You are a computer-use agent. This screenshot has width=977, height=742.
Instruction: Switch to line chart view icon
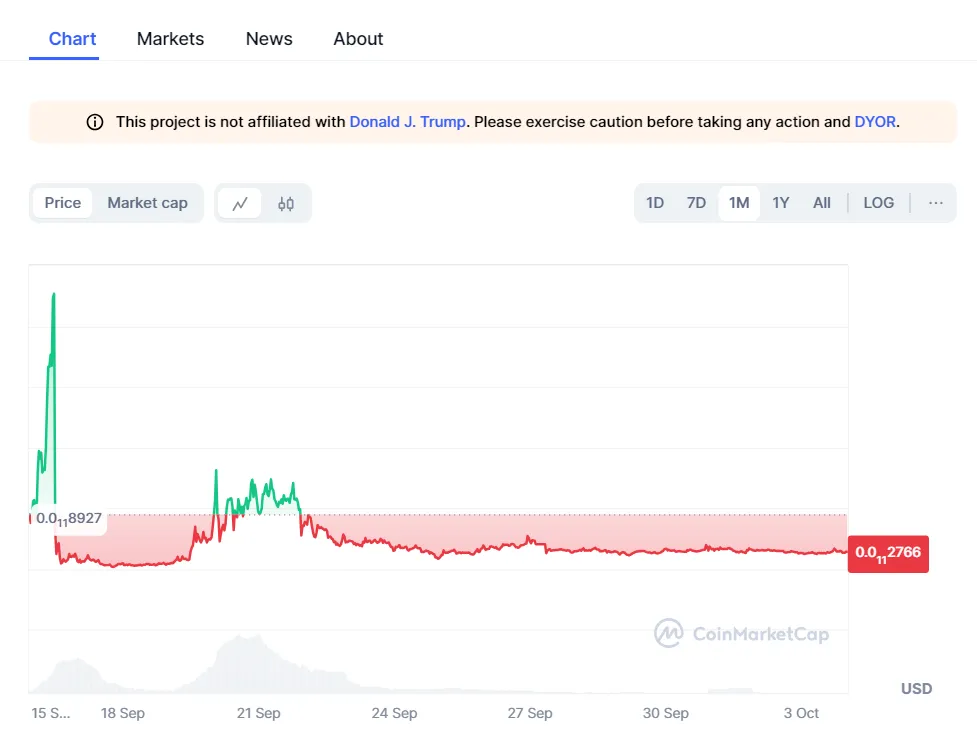240,203
